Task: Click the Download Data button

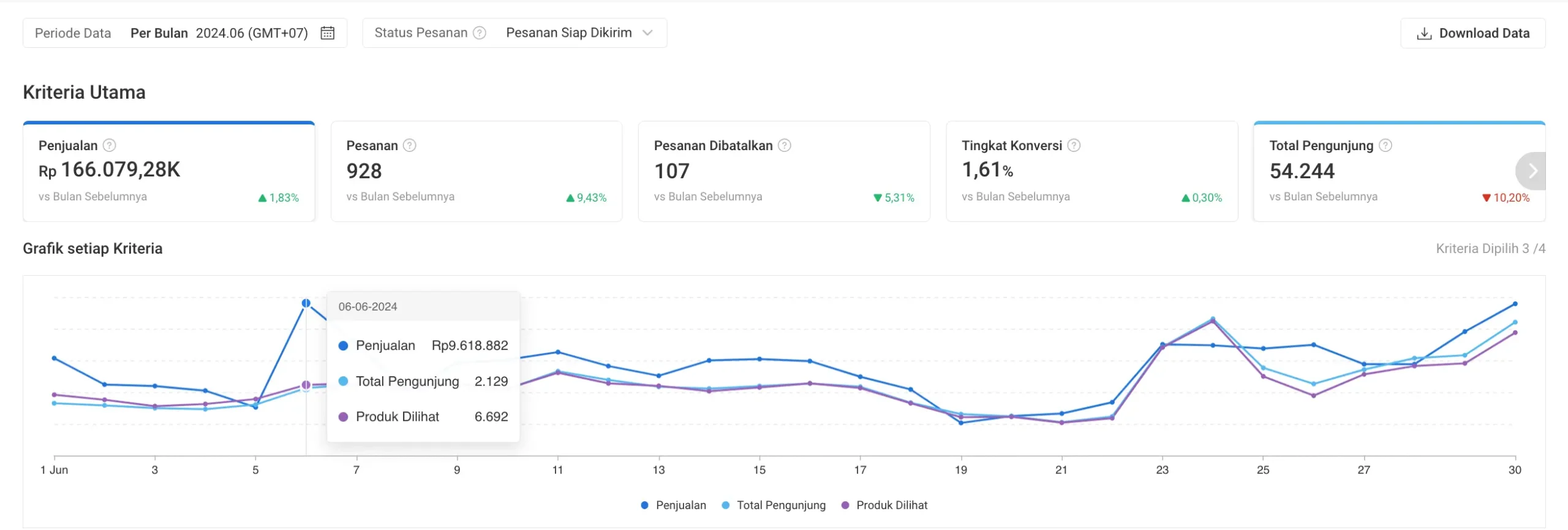Action: tap(1472, 34)
